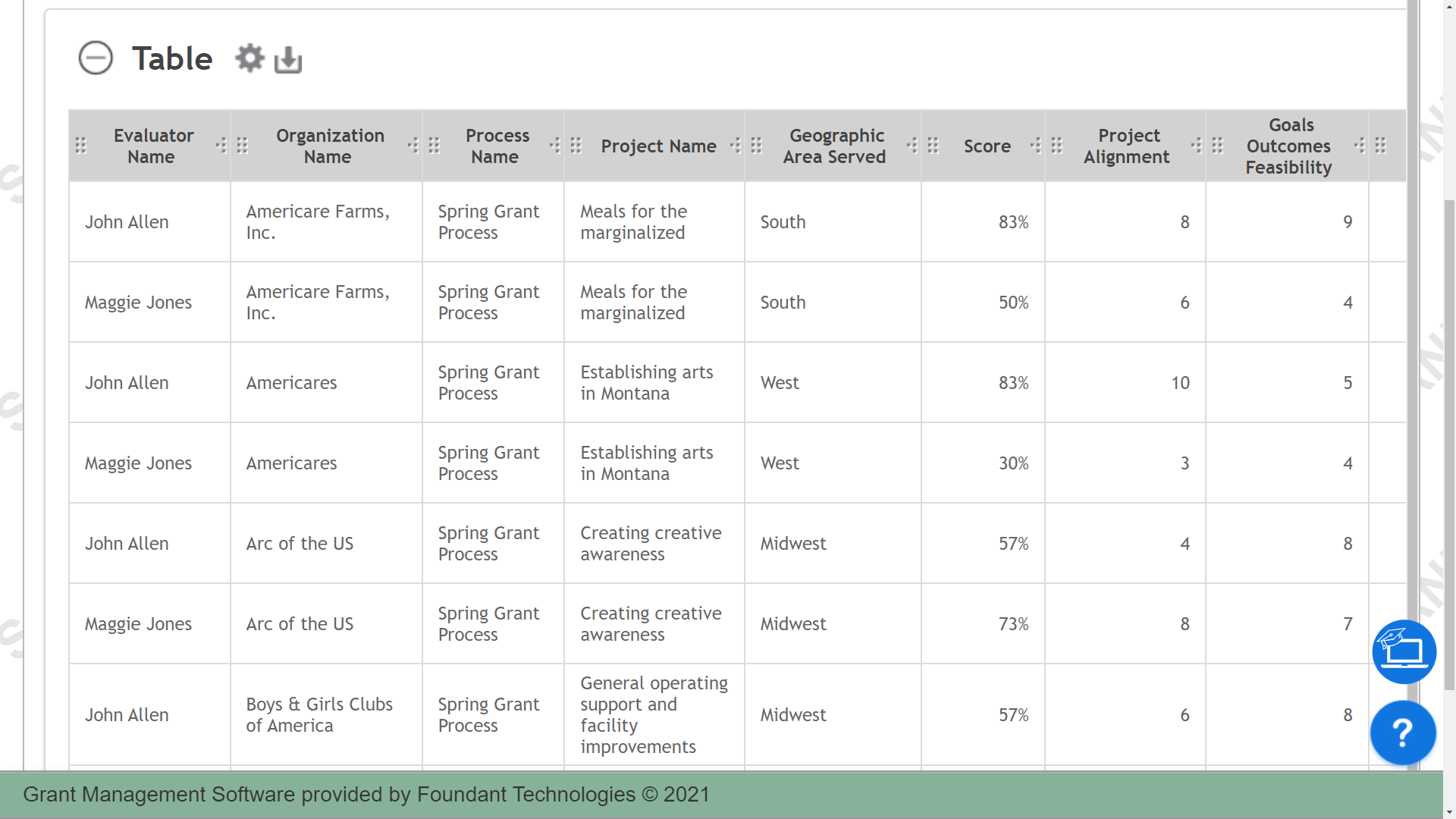This screenshot has width=1456, height=819.
Task: Select the first row's John Allen cell
Action: [149, 222]
